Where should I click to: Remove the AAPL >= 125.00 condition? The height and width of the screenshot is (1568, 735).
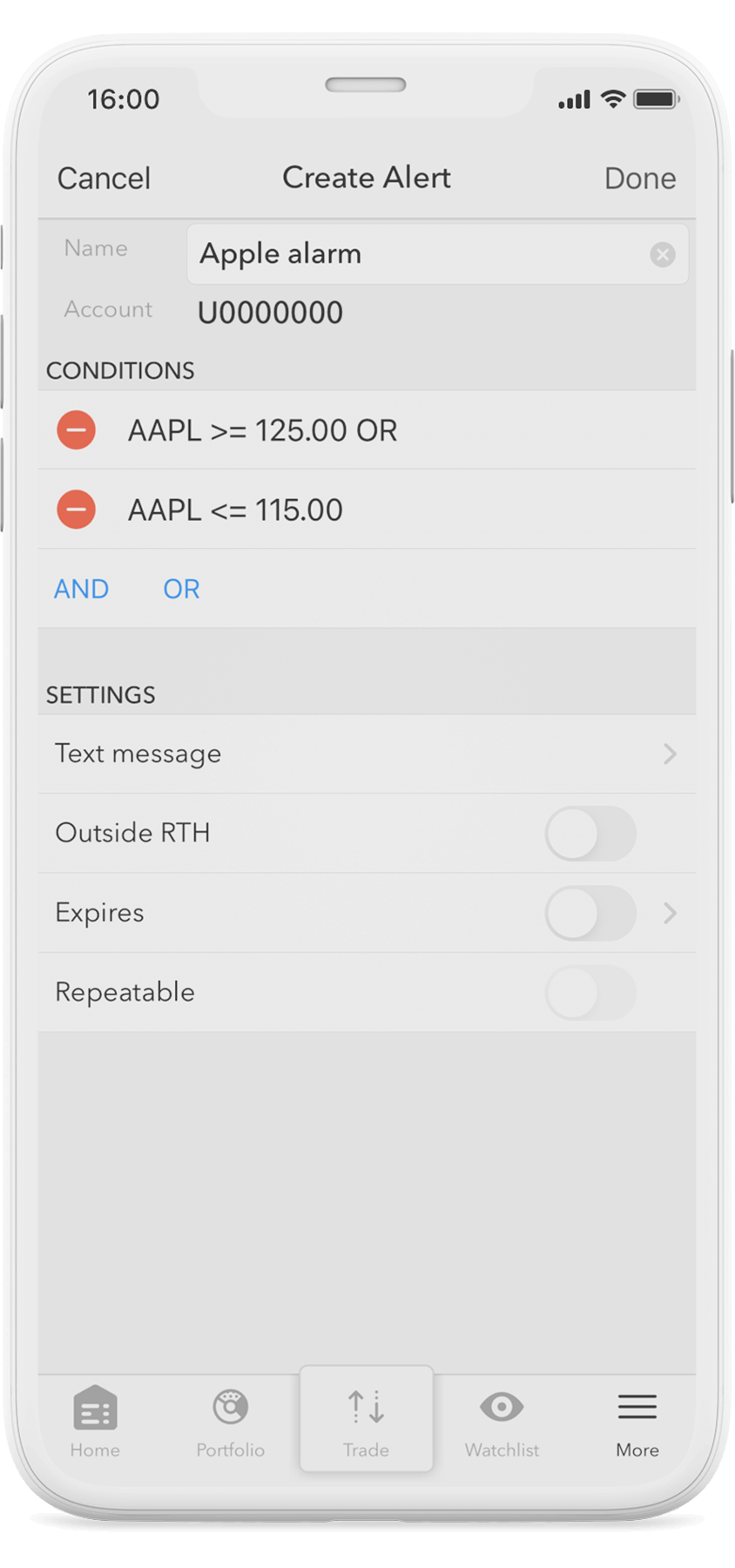click(76, 429)
